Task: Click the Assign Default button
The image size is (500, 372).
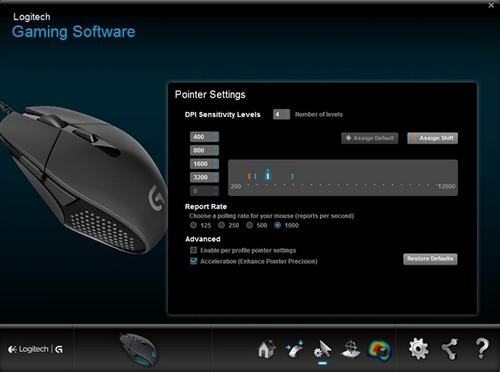Action: point(370,138)
